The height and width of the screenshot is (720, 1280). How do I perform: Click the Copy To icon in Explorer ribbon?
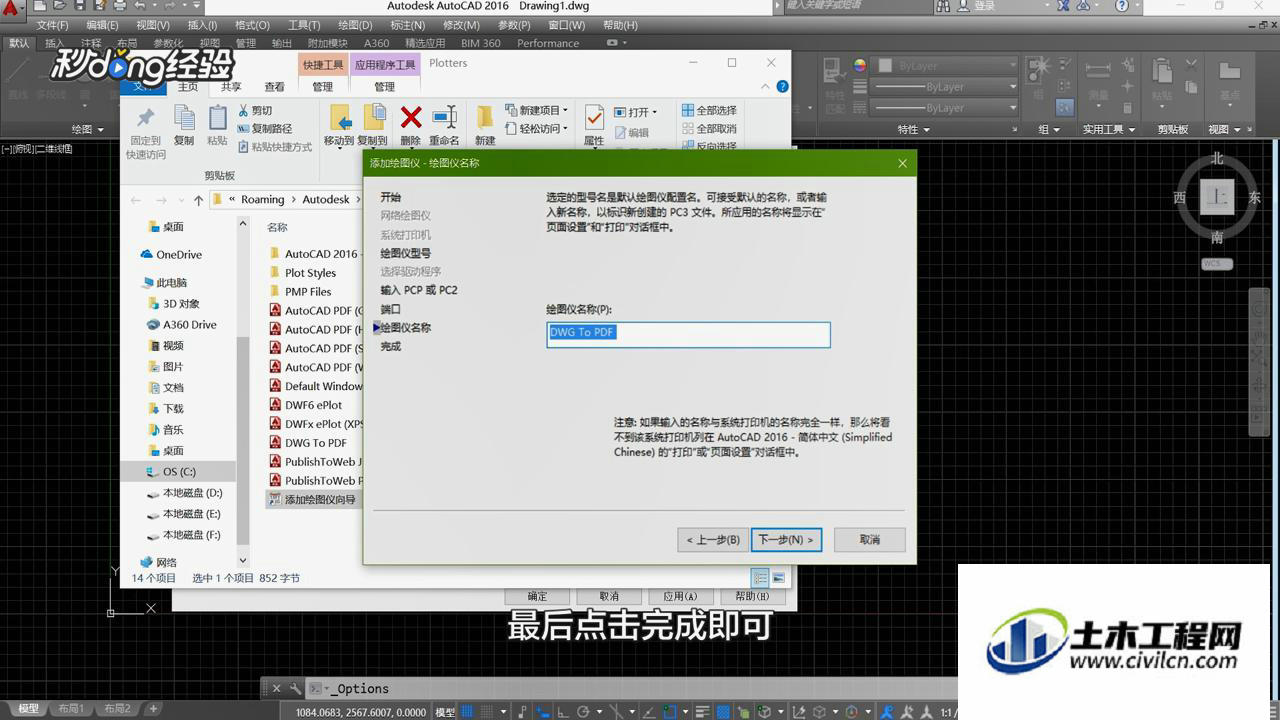[373, 118]
